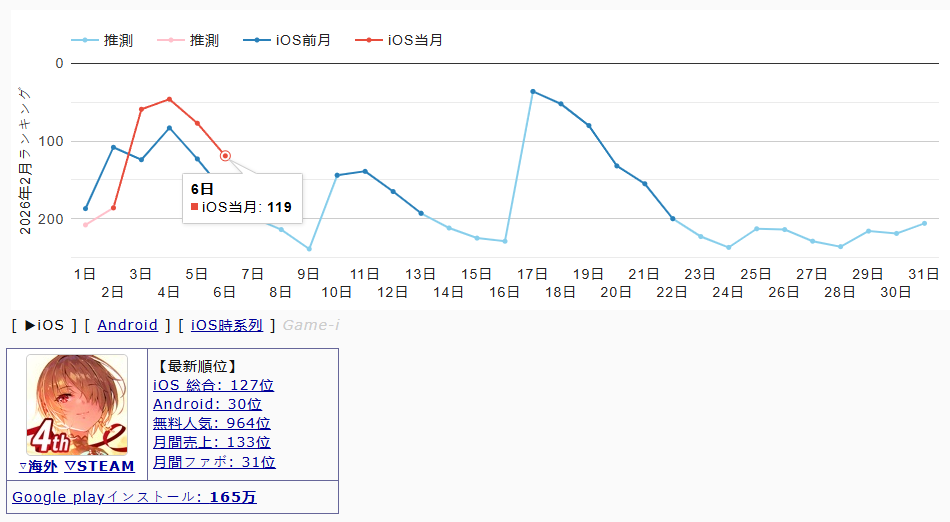The height and width of the screenshot is (522, 950).
Task: Click the 【最新順位】 heading text
Action: (197, 366)
